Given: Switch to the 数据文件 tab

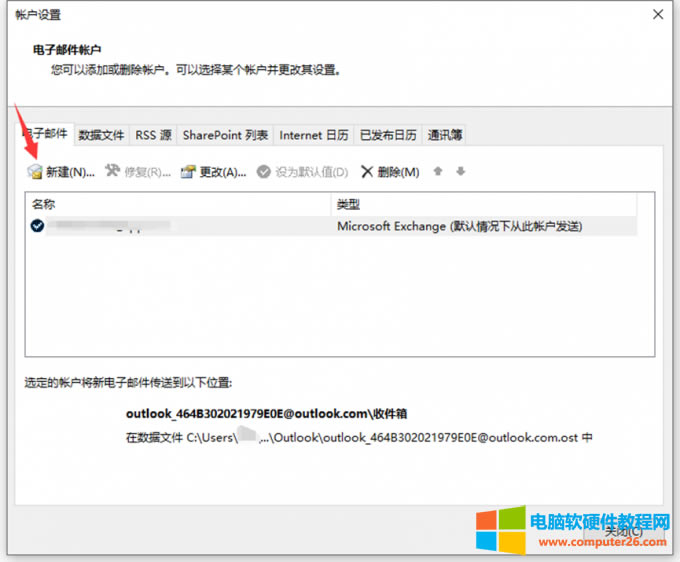Looking at the screenshot, I should coord(101,135).
